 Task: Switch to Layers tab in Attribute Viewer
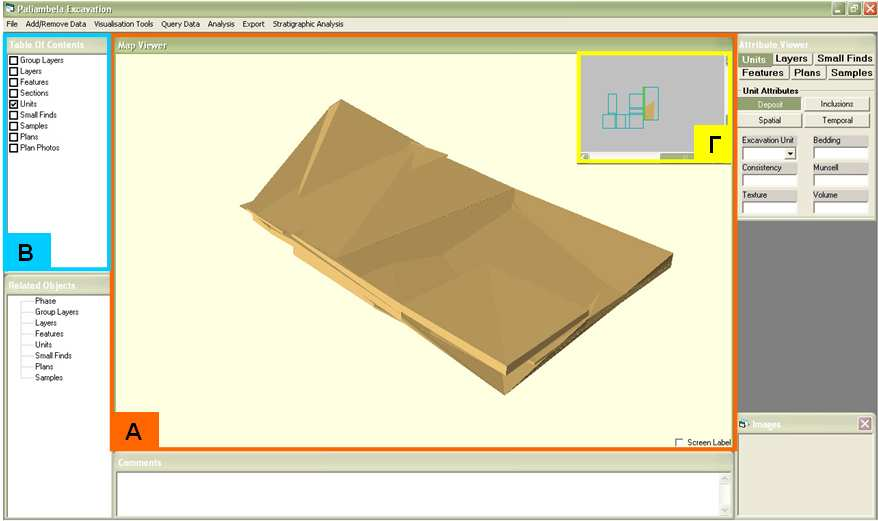coord(791,59)
